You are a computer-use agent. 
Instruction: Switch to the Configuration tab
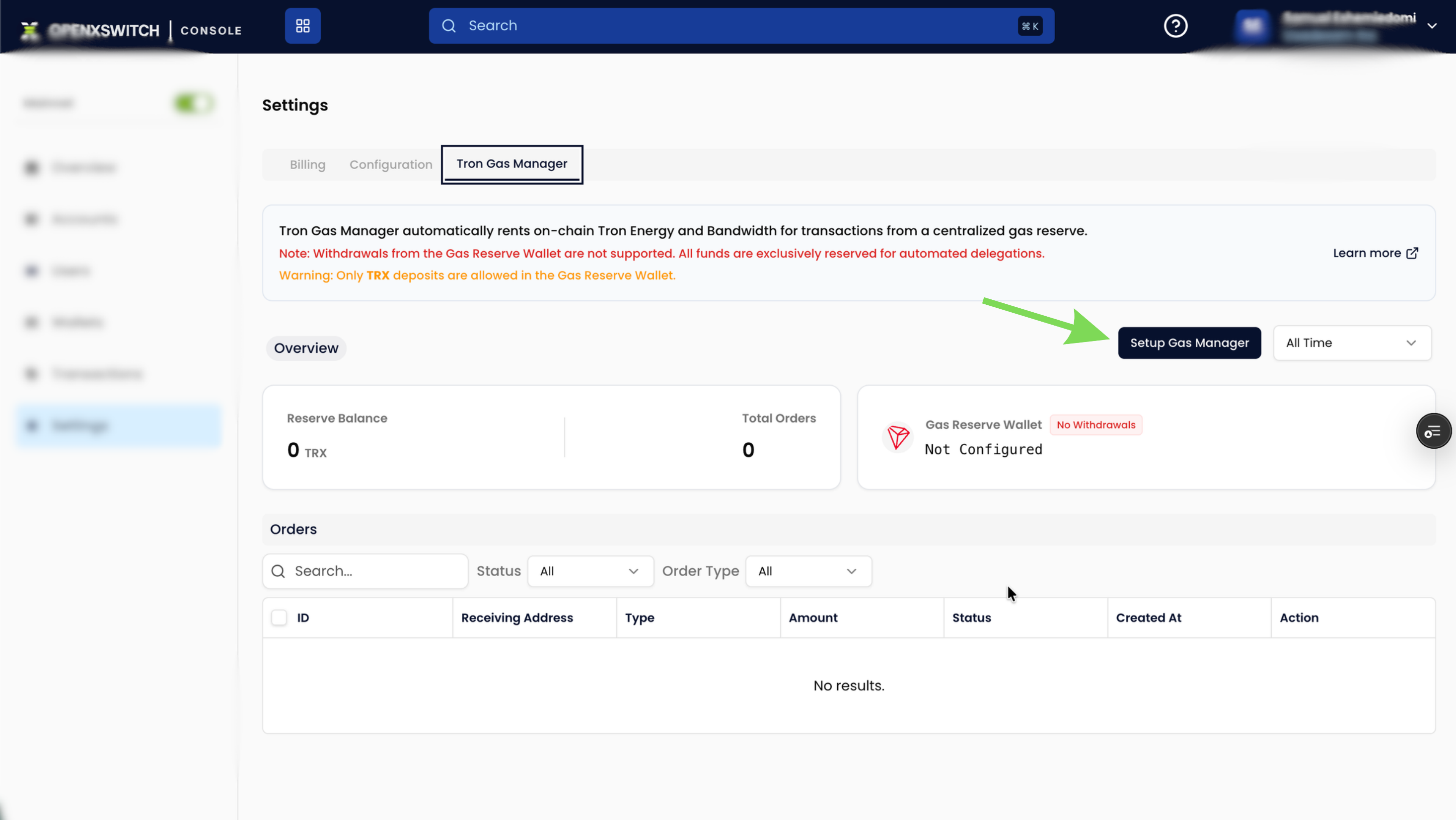pos(390,164)
